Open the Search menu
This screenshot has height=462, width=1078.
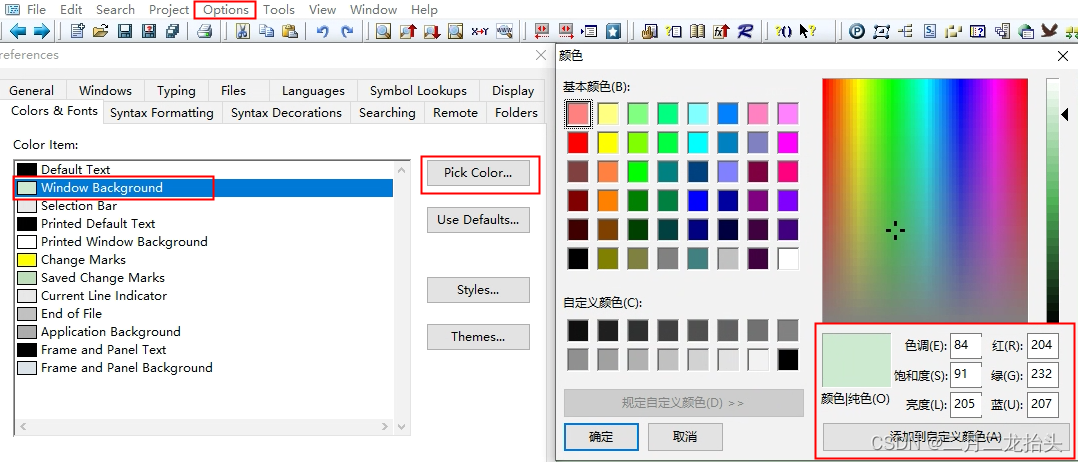[116, 10]
